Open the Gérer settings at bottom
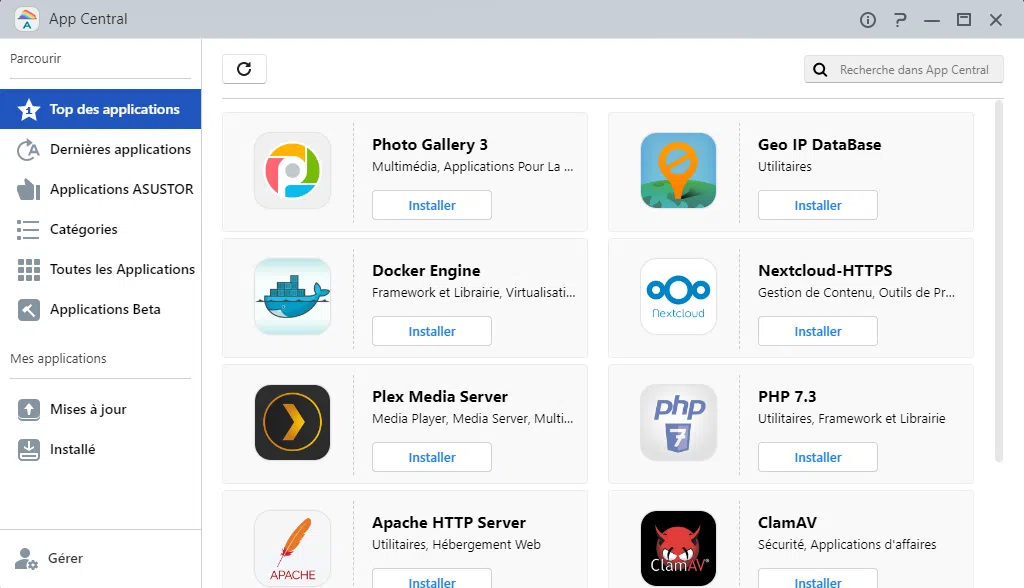The height and width of the screenshot is (588, 1024). point(66,558)
